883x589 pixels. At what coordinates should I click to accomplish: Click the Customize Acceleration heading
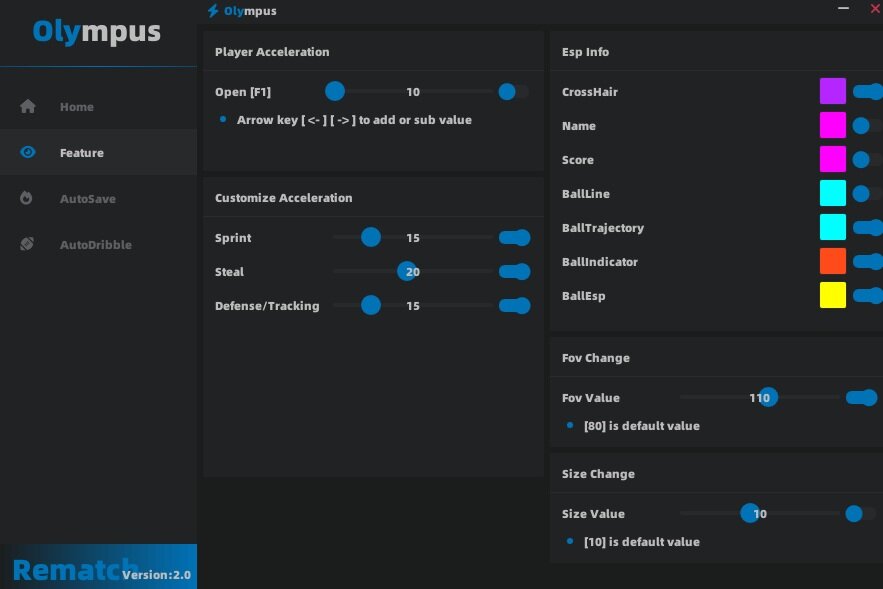pos(283,198)
